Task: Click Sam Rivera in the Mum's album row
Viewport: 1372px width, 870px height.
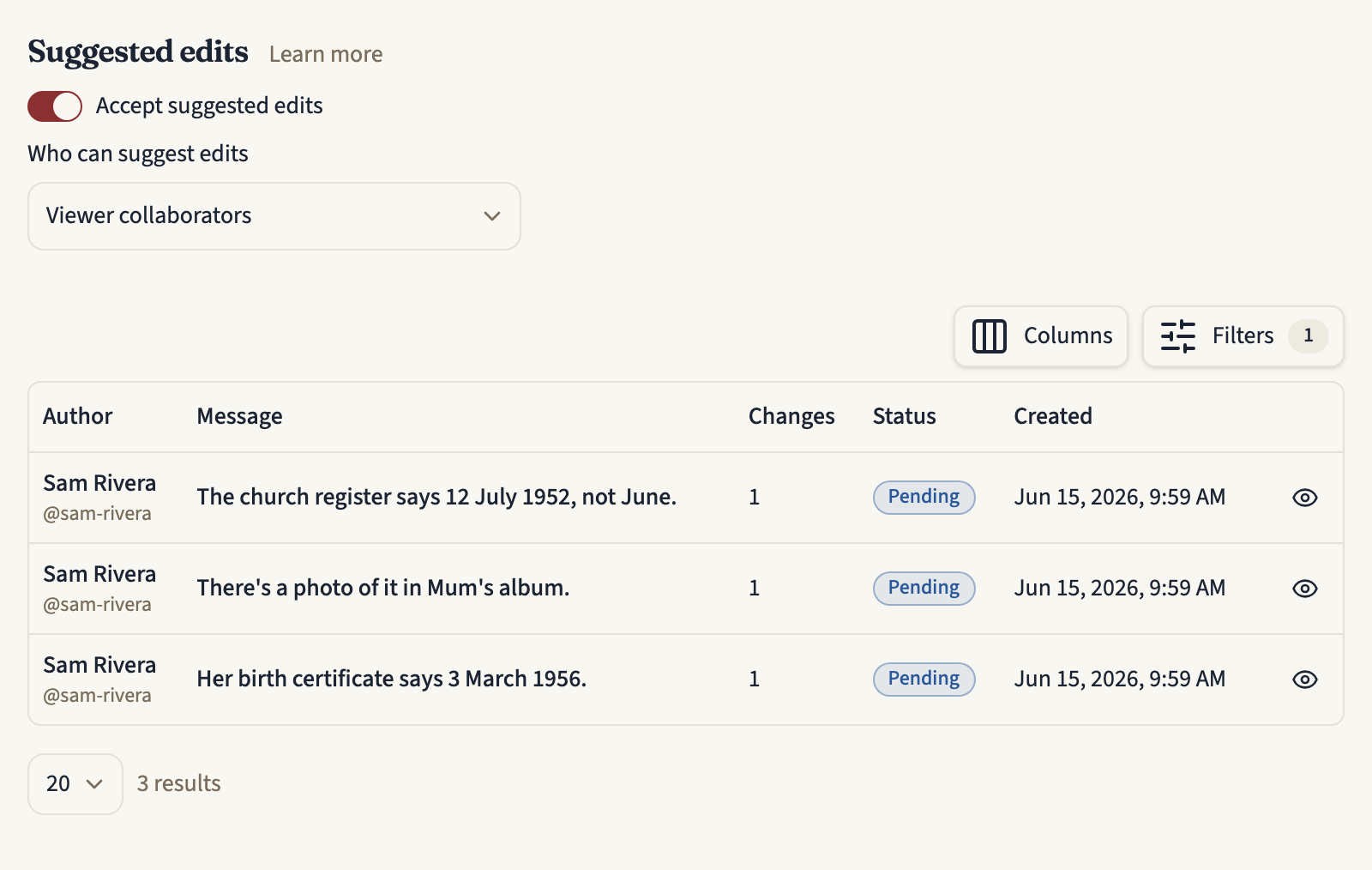Action: [x=99, y=574]
